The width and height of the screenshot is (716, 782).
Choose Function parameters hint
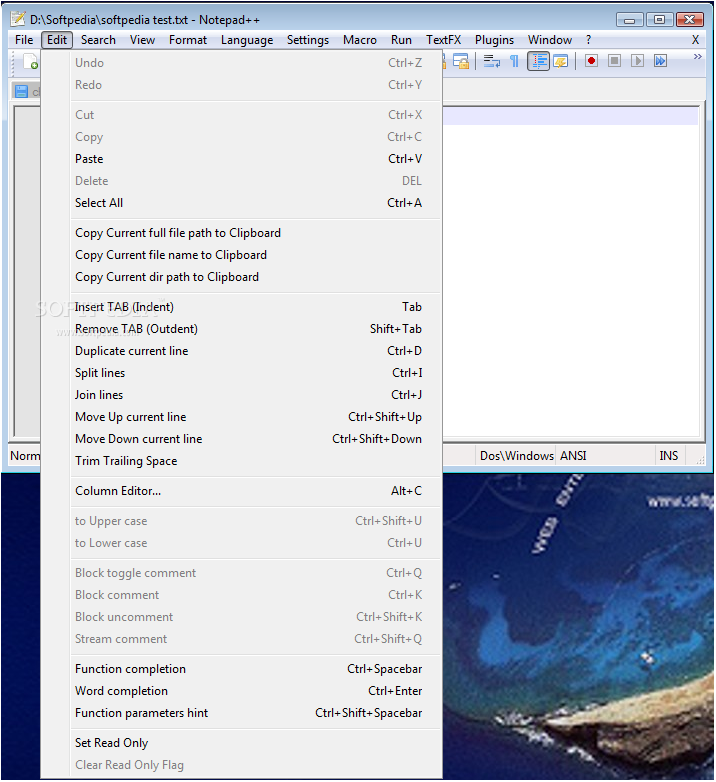click(x=242, y=713)
